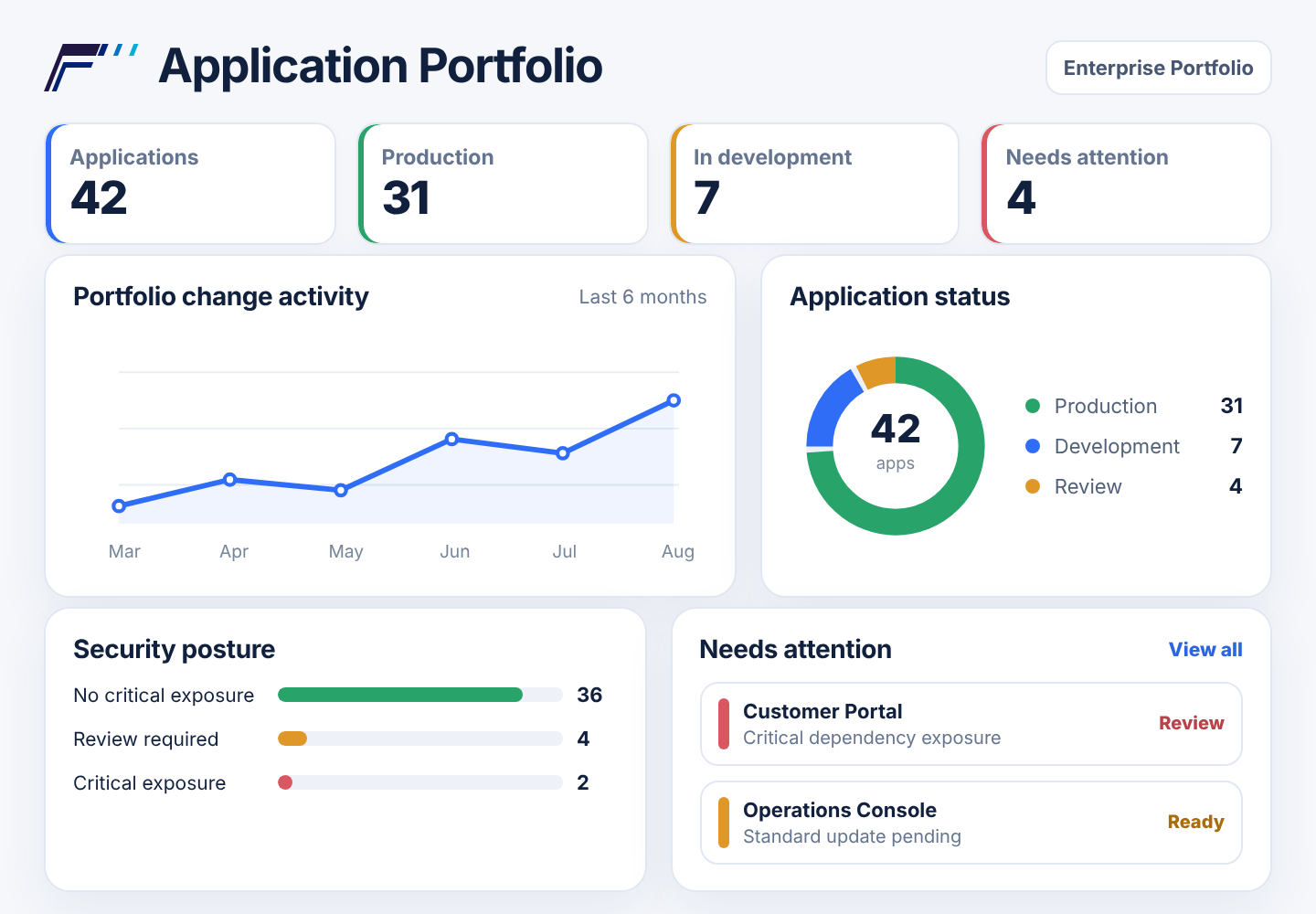1316x914 pixels.
Task: Click the orange severity marker on Operations Console
Action: point(724,823)
